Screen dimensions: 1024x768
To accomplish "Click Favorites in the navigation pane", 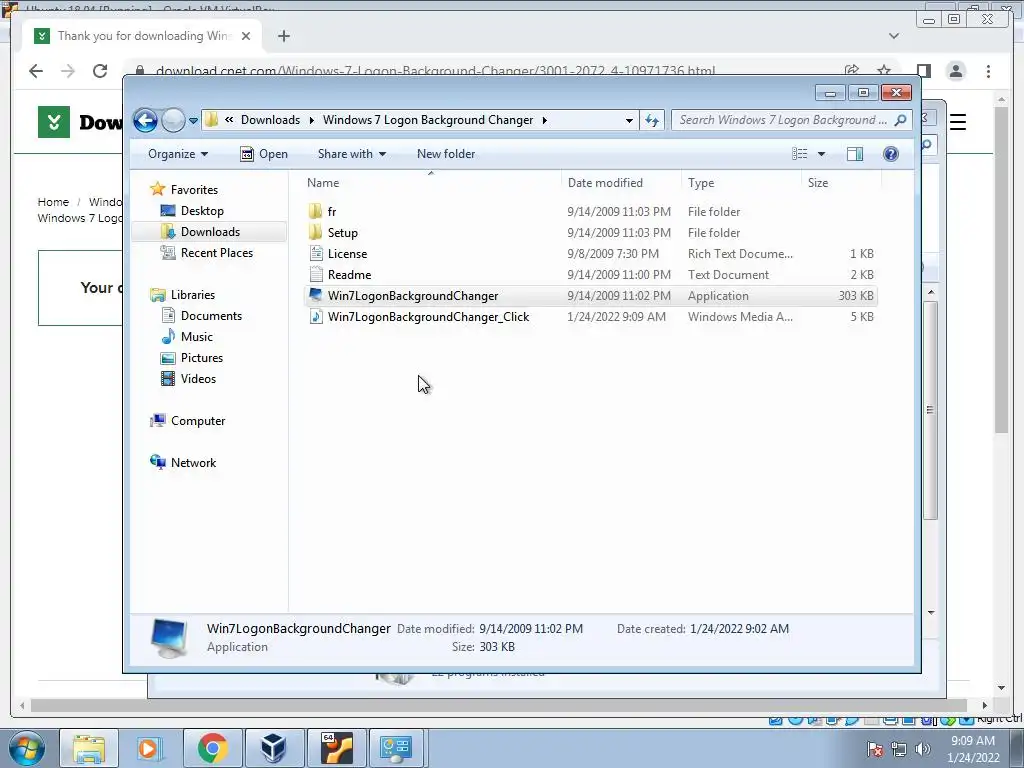I will coord(194,189).
